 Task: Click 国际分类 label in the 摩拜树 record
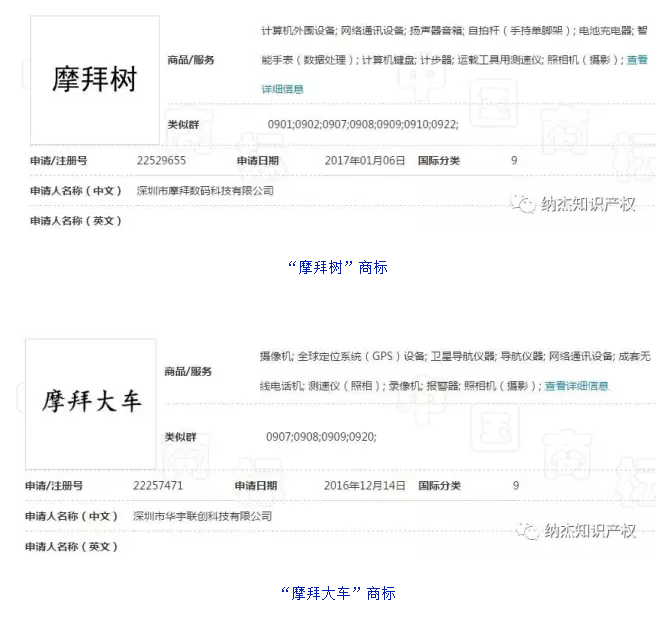coord(439,161)
